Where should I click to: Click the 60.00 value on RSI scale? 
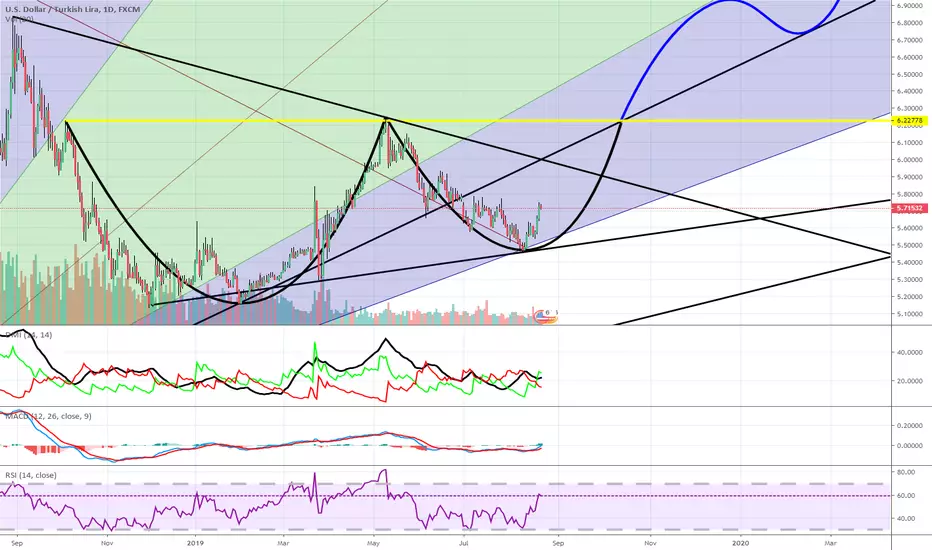906,495
